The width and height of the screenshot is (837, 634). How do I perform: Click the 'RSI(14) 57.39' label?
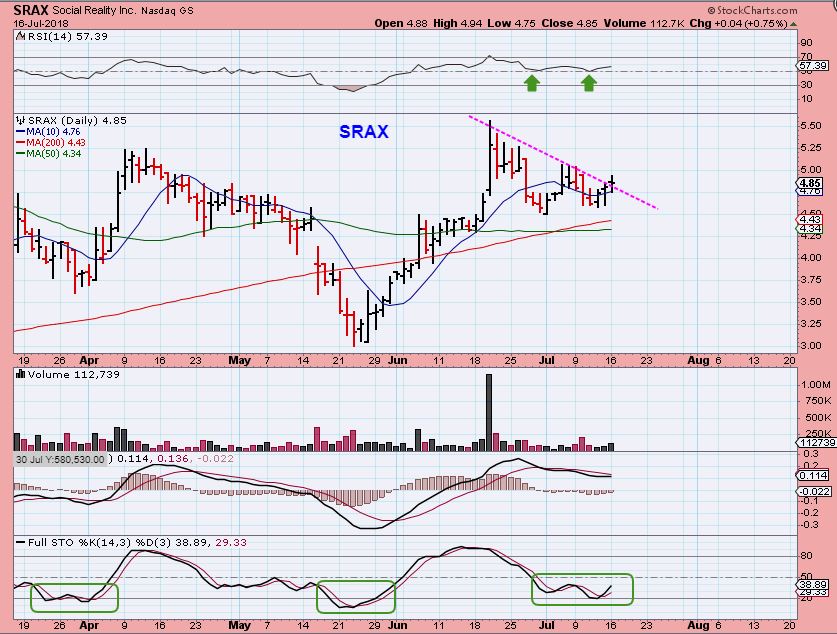pyautogui.click(x=67, y=36)
